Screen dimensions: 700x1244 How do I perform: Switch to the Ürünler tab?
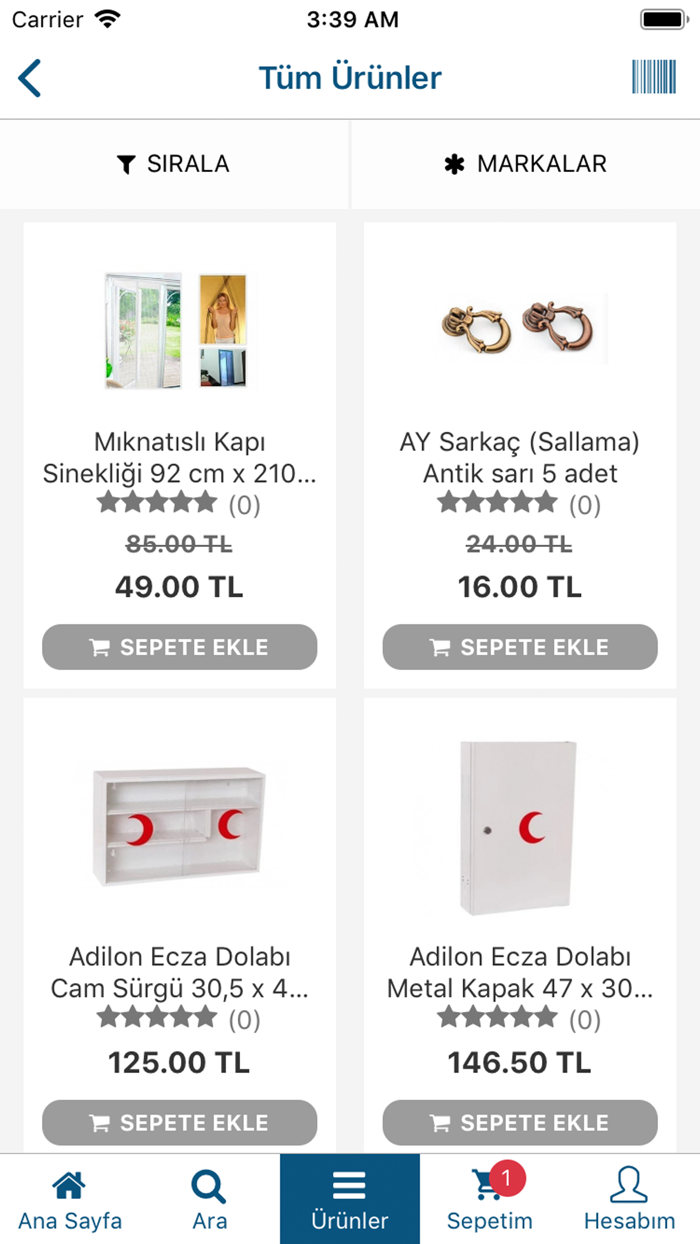click(x=349, y=1198)
